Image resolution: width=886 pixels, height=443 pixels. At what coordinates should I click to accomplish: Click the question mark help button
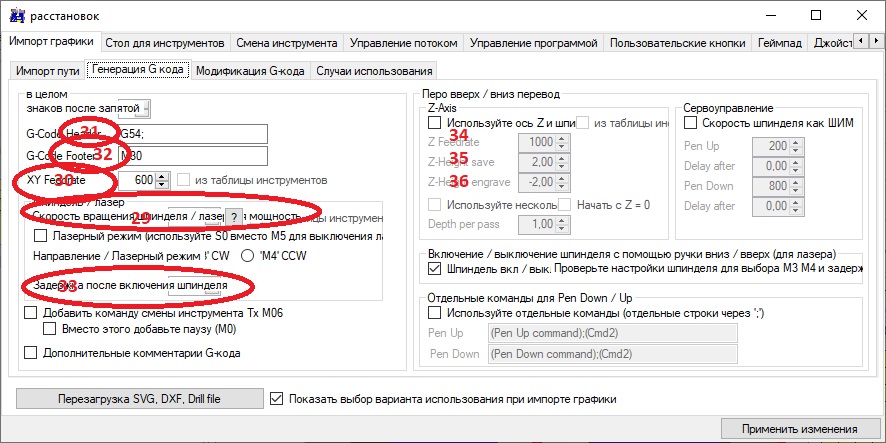pyautogui.click(x=233, y=218)
